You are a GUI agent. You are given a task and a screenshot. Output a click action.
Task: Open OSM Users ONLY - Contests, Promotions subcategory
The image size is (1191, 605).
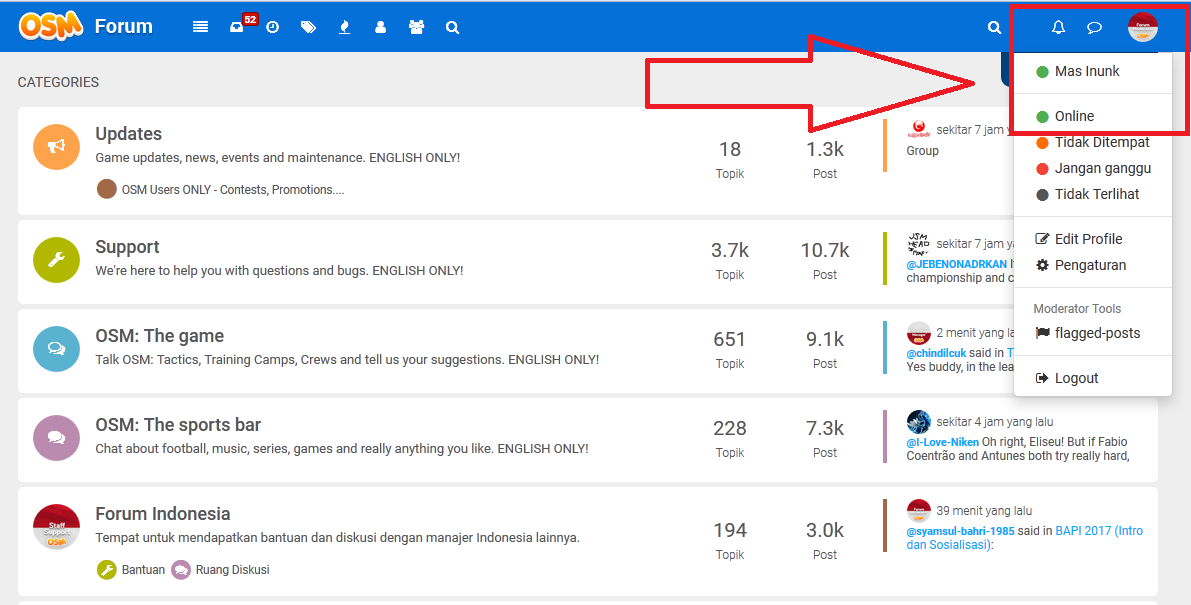[232, 190]
